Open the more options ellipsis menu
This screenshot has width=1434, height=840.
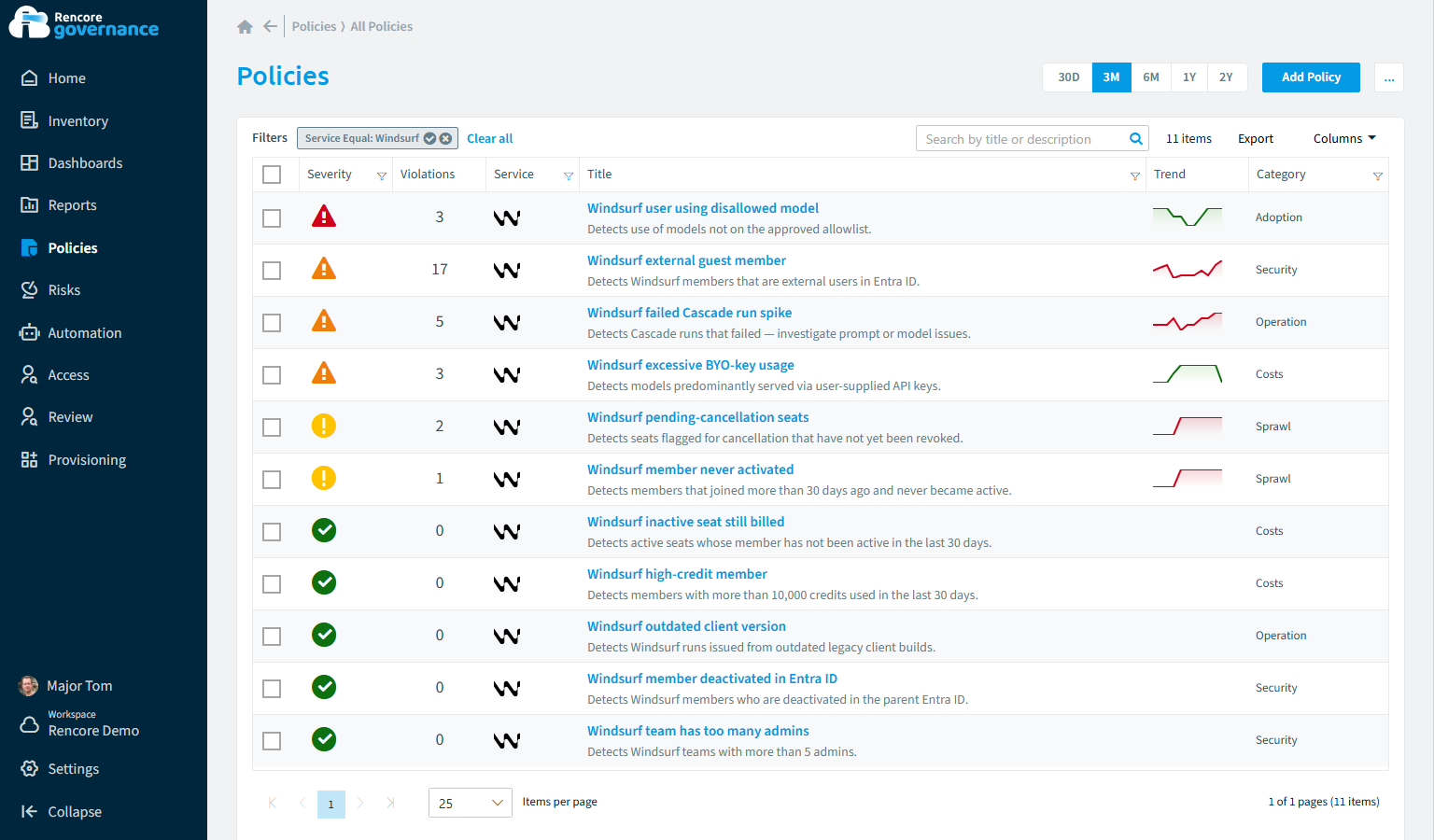tap(1389, 77)
